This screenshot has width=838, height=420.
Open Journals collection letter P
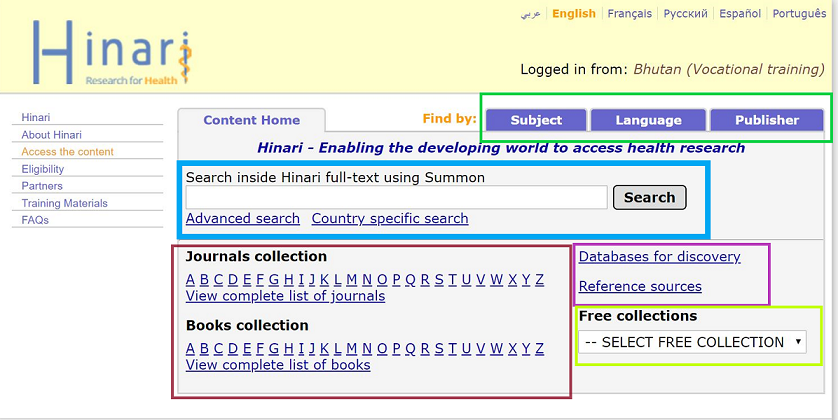(x=396, y=279)
